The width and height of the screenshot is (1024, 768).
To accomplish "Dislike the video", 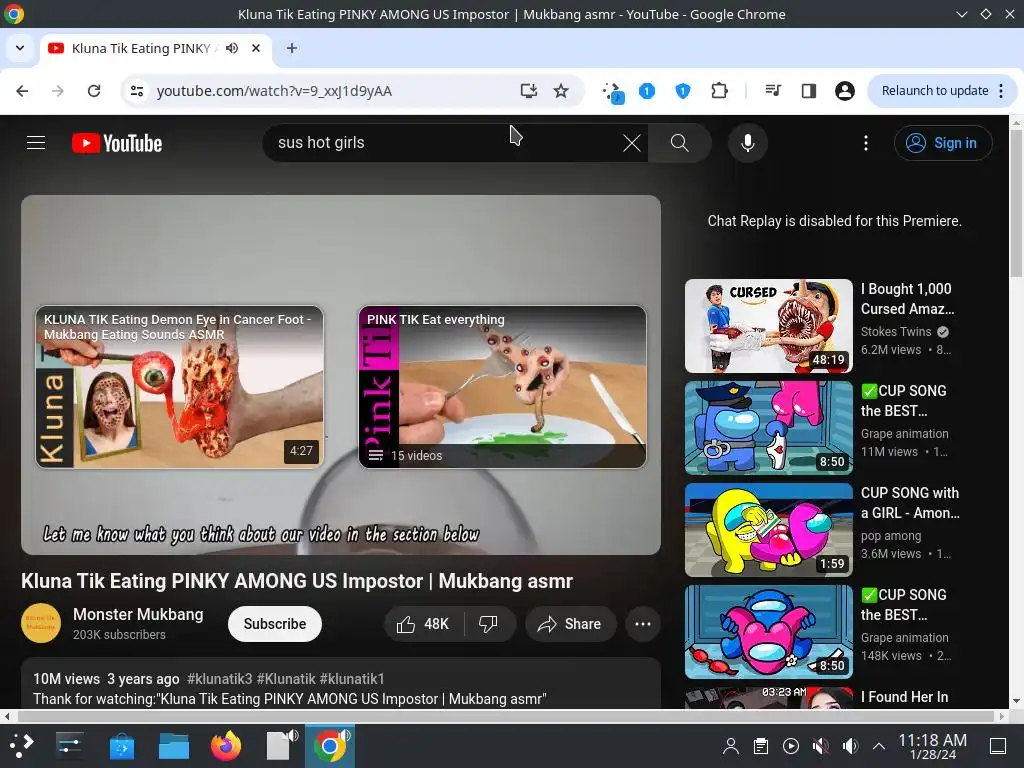I will click(488, 624).
